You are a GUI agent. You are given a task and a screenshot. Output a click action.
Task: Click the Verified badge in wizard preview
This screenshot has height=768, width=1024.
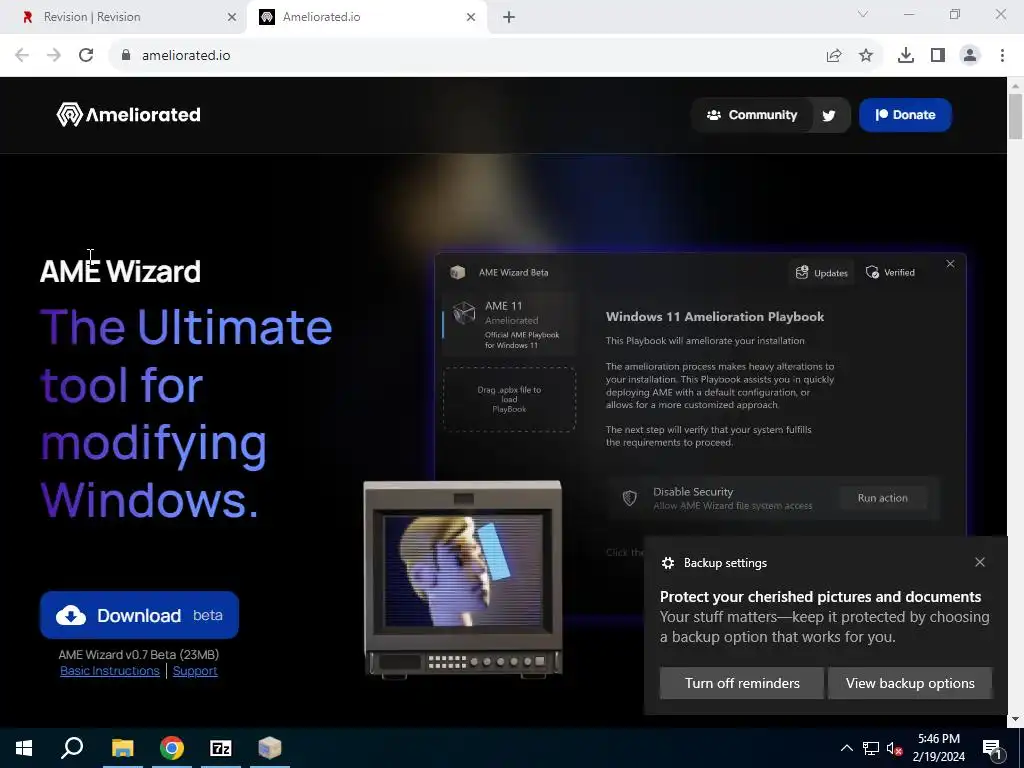890,272
